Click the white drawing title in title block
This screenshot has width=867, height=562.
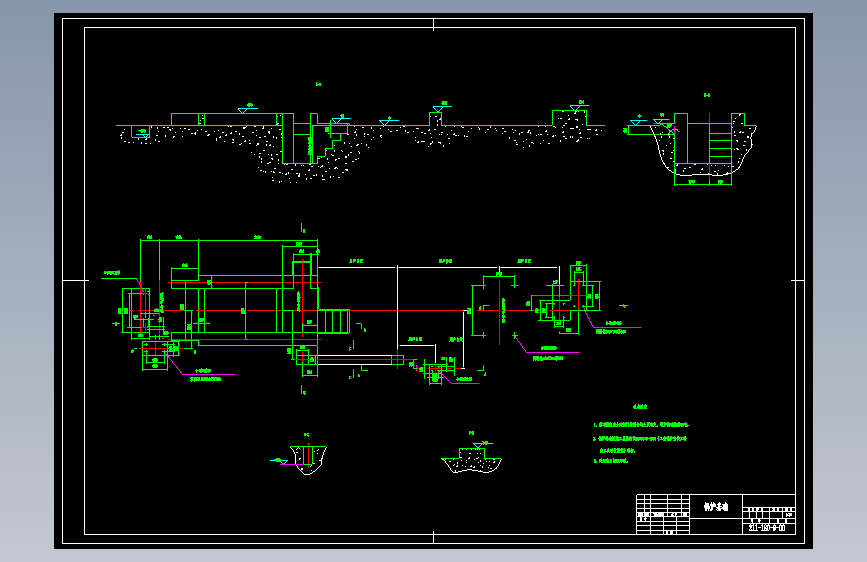pos(715,507)
